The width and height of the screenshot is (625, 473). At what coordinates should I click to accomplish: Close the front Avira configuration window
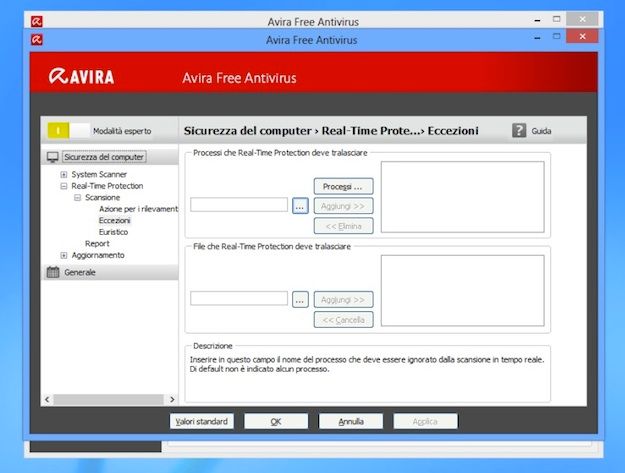582,36
